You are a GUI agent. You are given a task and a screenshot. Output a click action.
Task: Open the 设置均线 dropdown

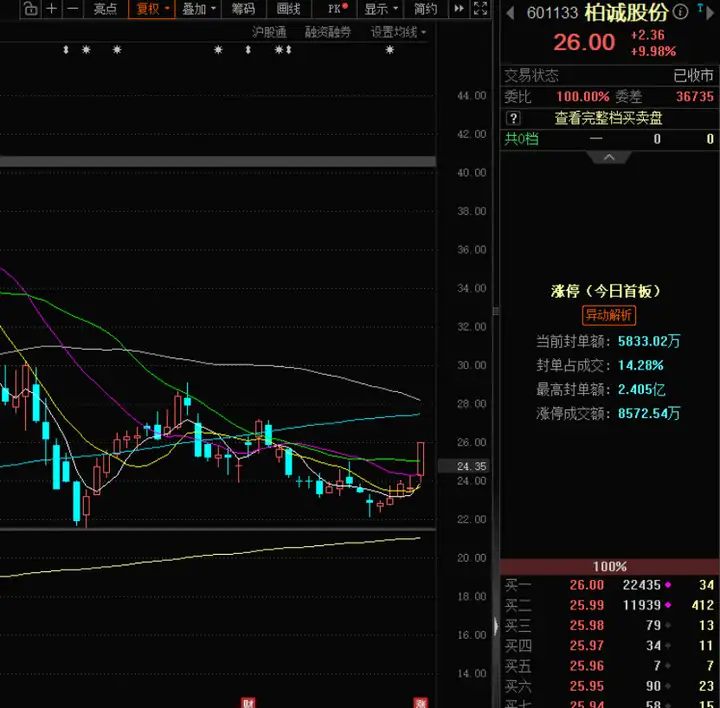pyautogui.click(x=398, y=32)
